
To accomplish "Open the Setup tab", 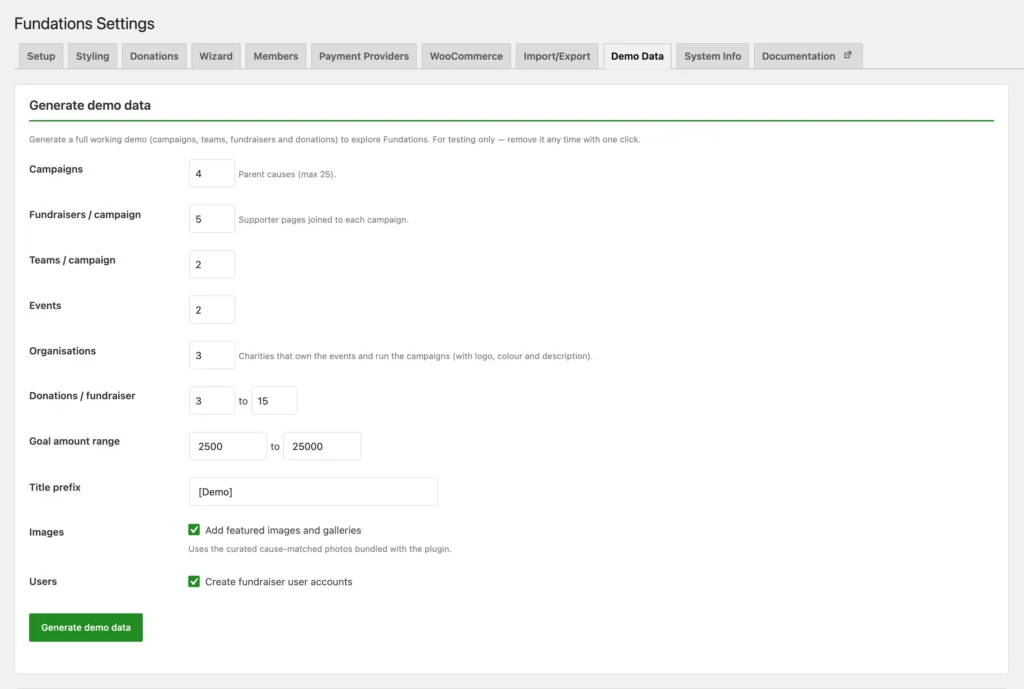I will click(x=41, y=56).
